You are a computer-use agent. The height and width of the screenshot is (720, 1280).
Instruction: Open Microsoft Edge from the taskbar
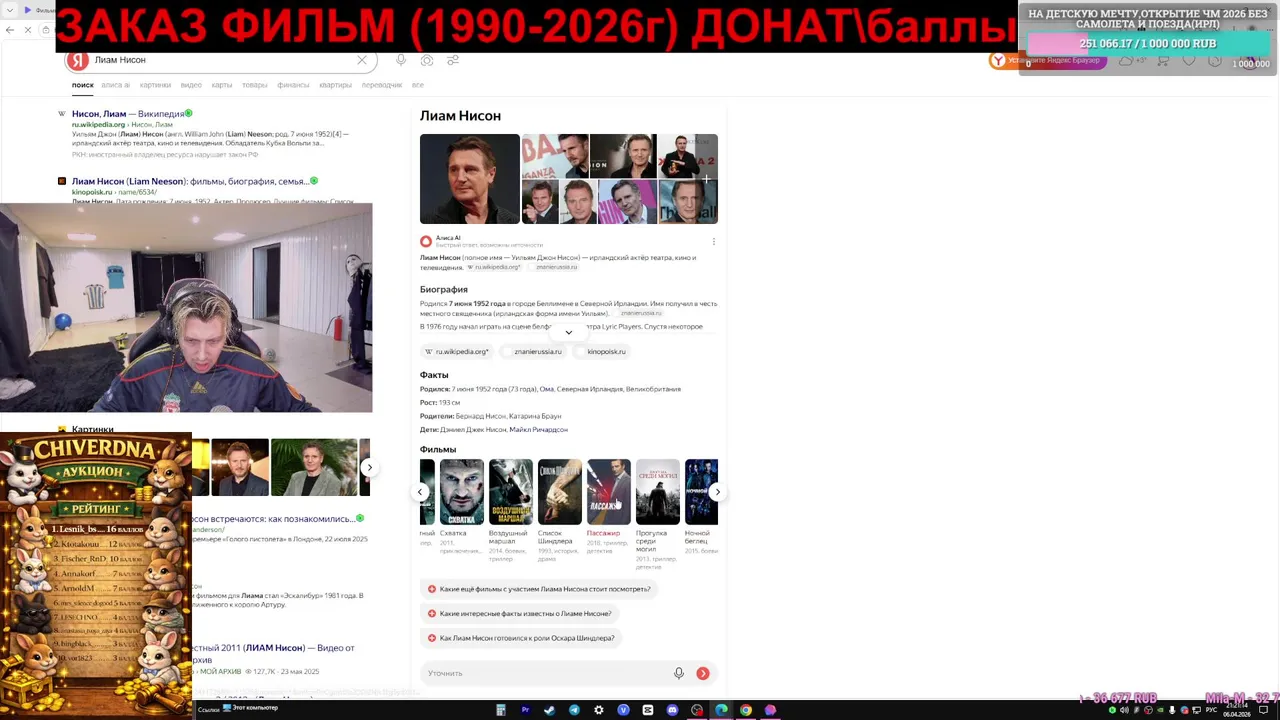click(x=721, y=710)
